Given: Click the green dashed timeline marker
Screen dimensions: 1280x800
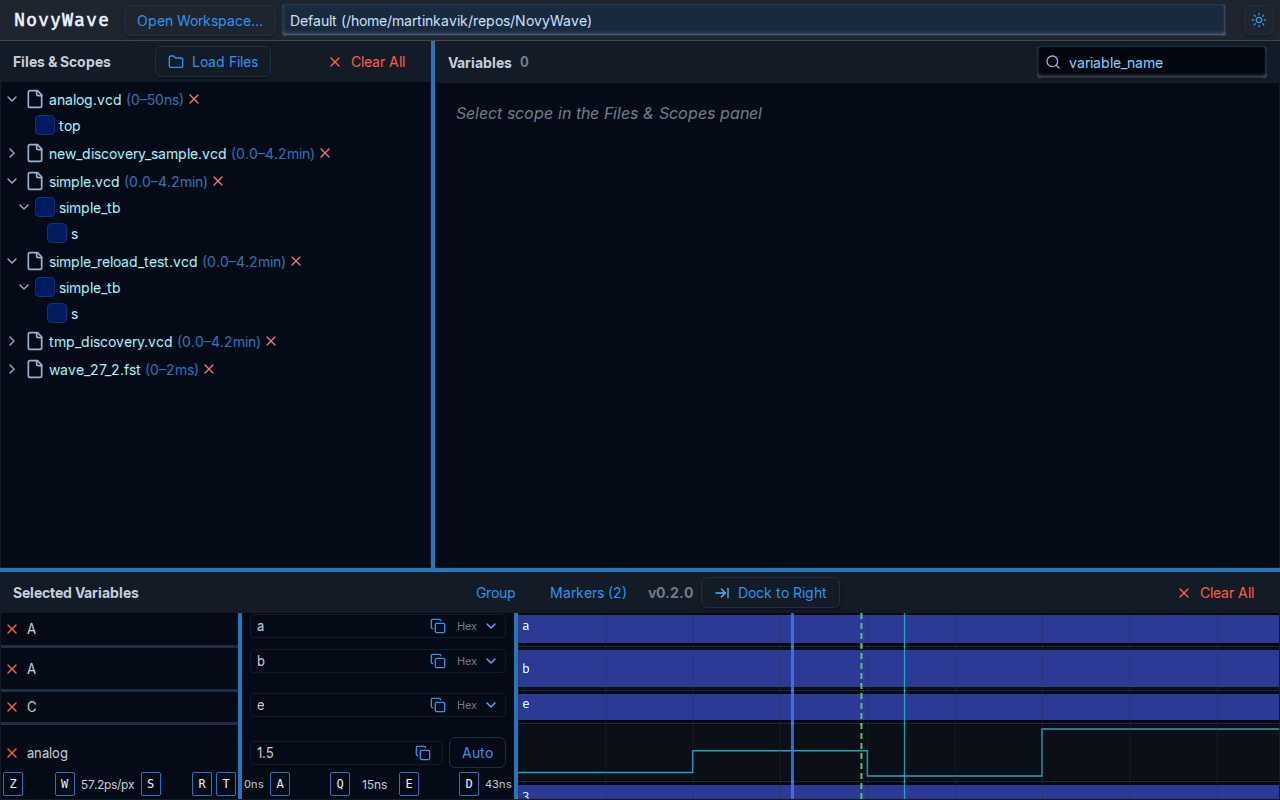Looking at the screenshot, I should pyautogui.click(x=861, y=700).
